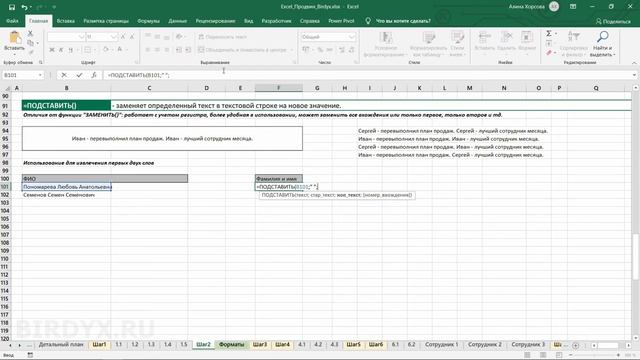Click the Tell Me lightbulb icon
The width and height of the screenshot is (640, 360).
pos(368,21)
